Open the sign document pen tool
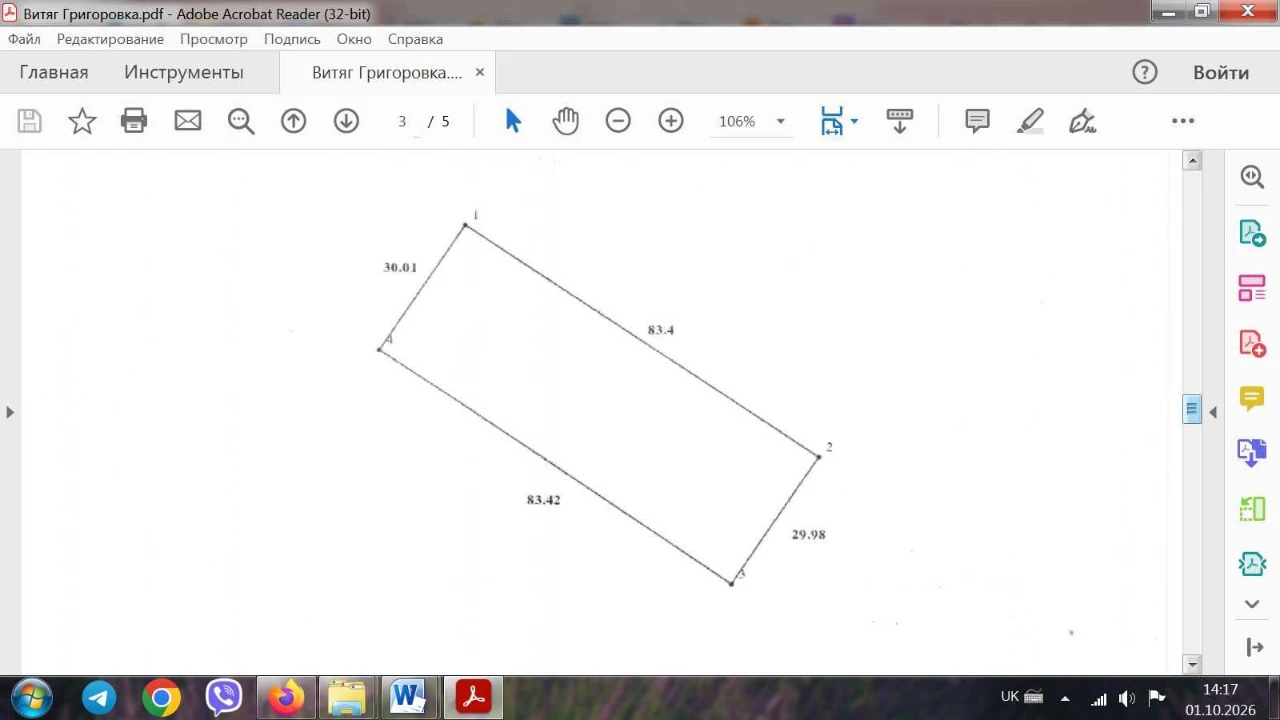Viewport: 1280px width, 720px height. (x=1083, y=121)
